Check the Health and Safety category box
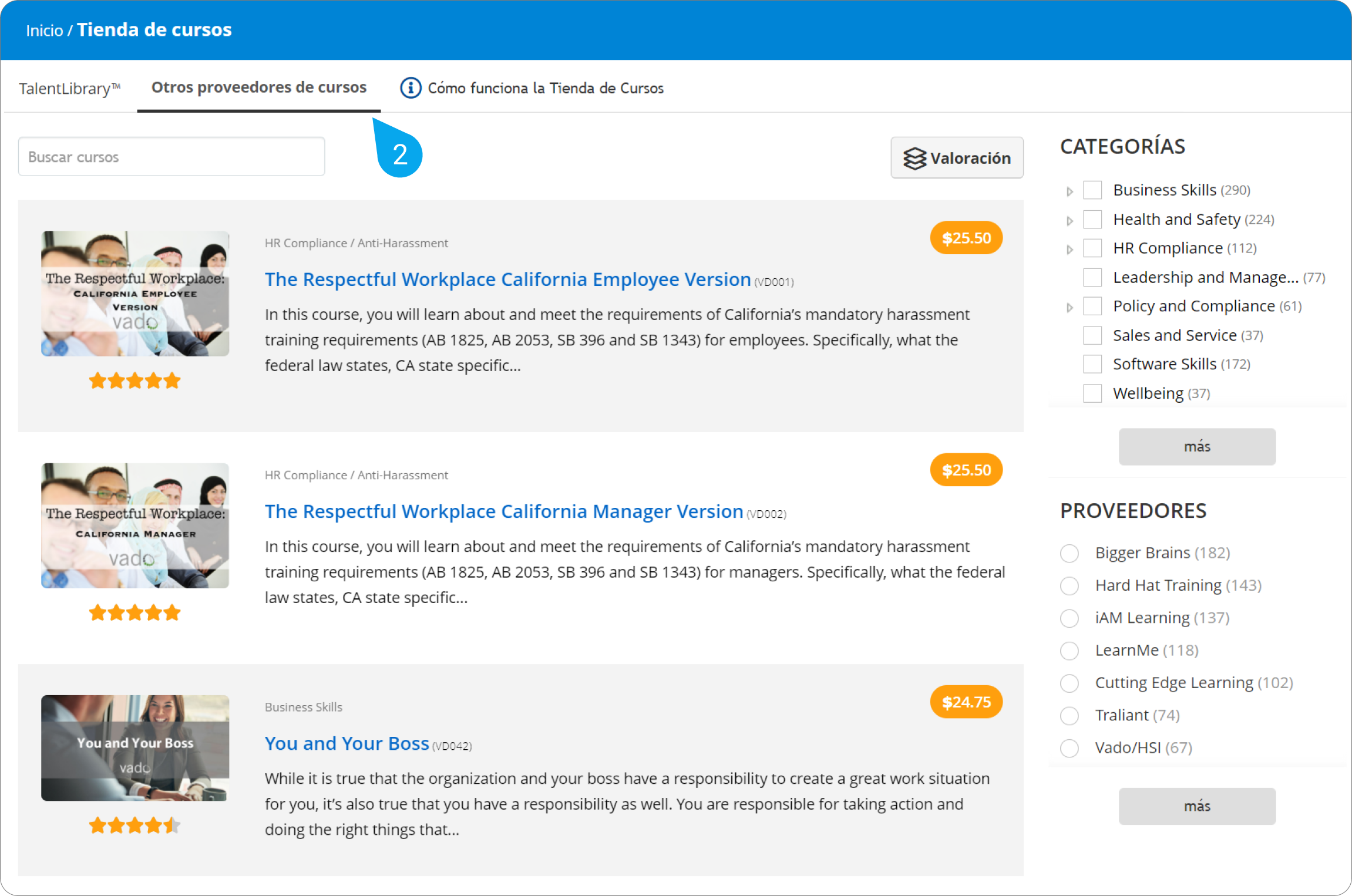1352x896 pixels. click(x=1092, y=220)
